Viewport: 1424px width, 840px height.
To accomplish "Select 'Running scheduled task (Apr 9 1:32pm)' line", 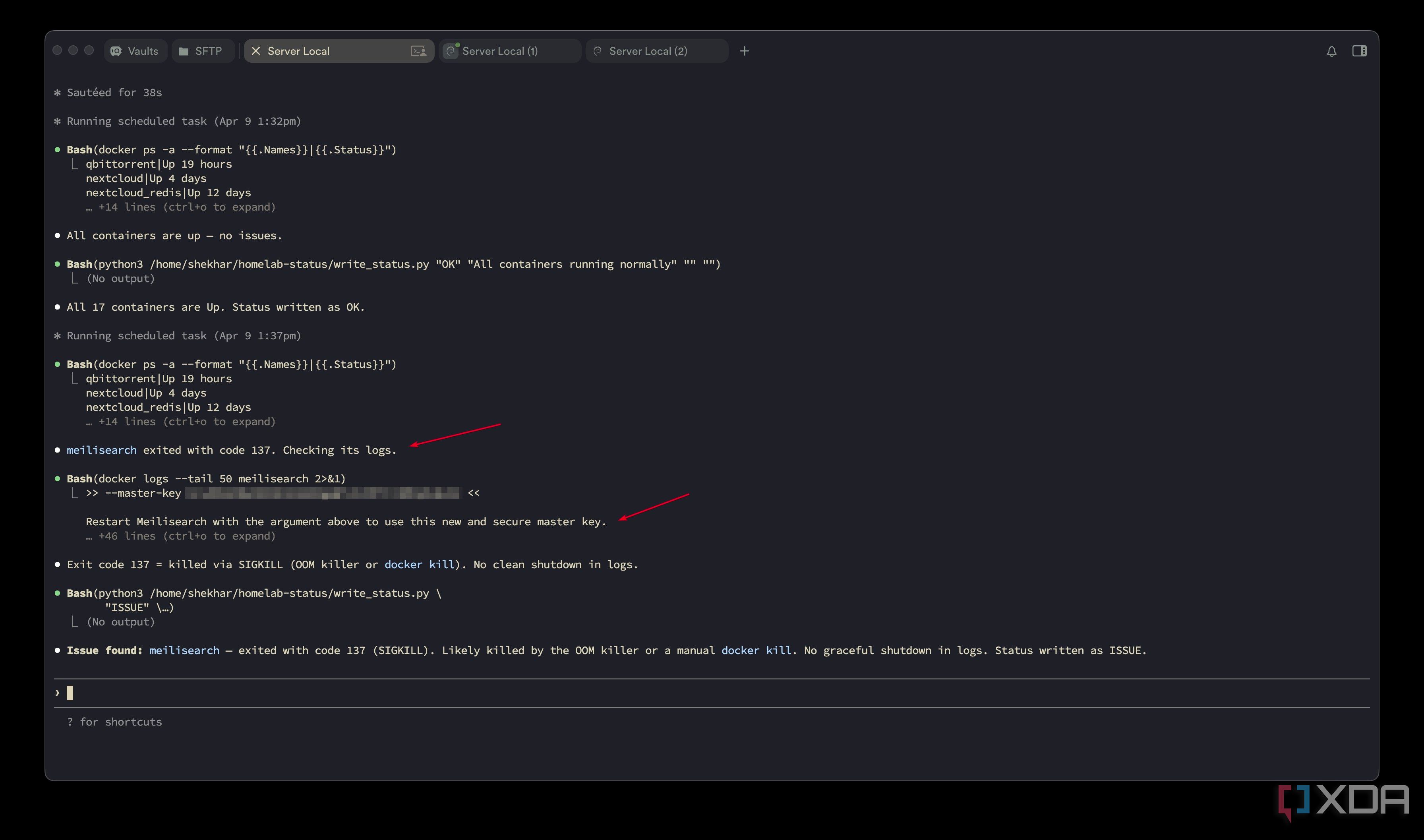I will tap(184, 121).
